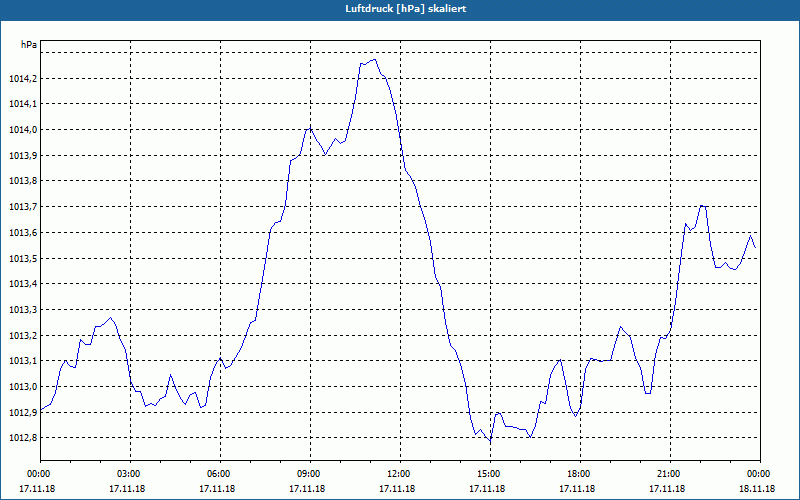Select the 1013,7 y-axis label
Image resolution: width=800 pixels, height=500 pixels.
coord(23,207)
